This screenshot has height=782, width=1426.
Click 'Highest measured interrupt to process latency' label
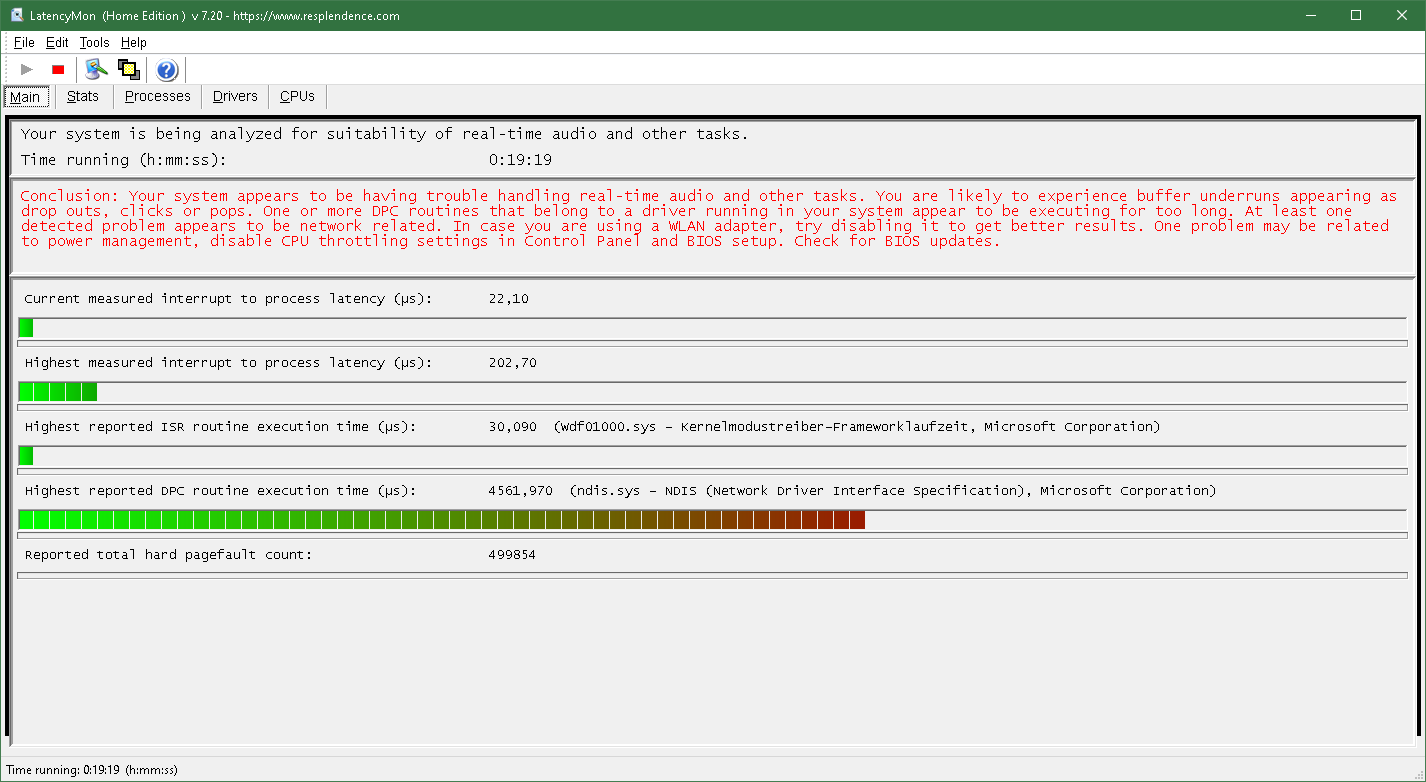click(228, 363)
